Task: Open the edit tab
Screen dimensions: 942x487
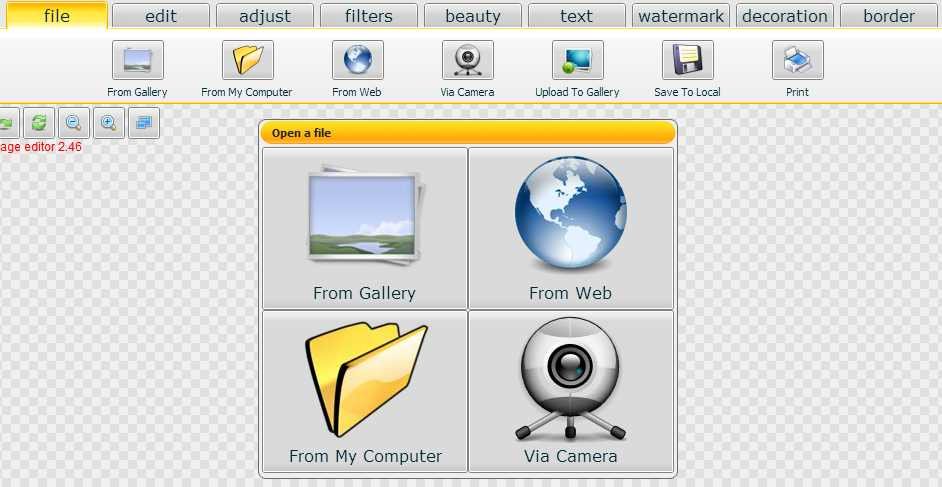Action: coord(160,16)
